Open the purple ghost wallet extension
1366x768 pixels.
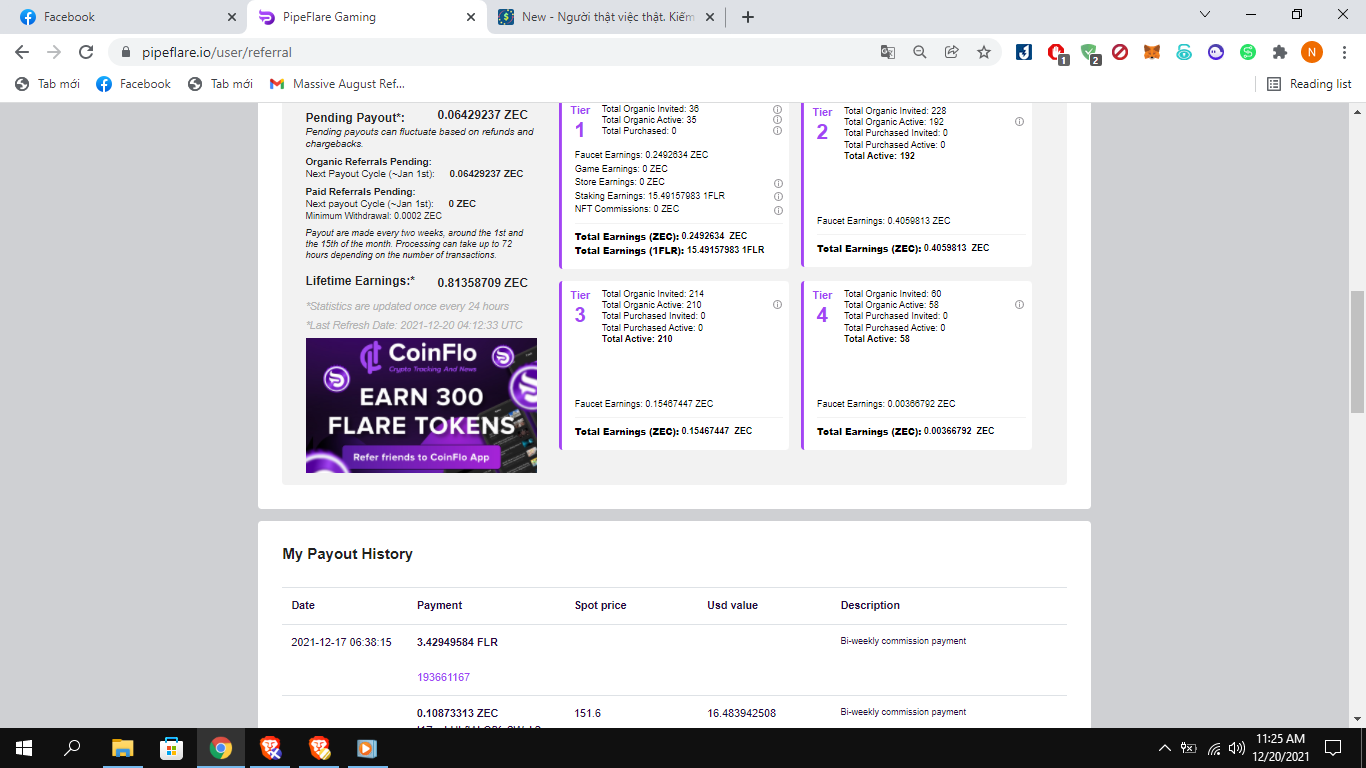[1216, 52]
